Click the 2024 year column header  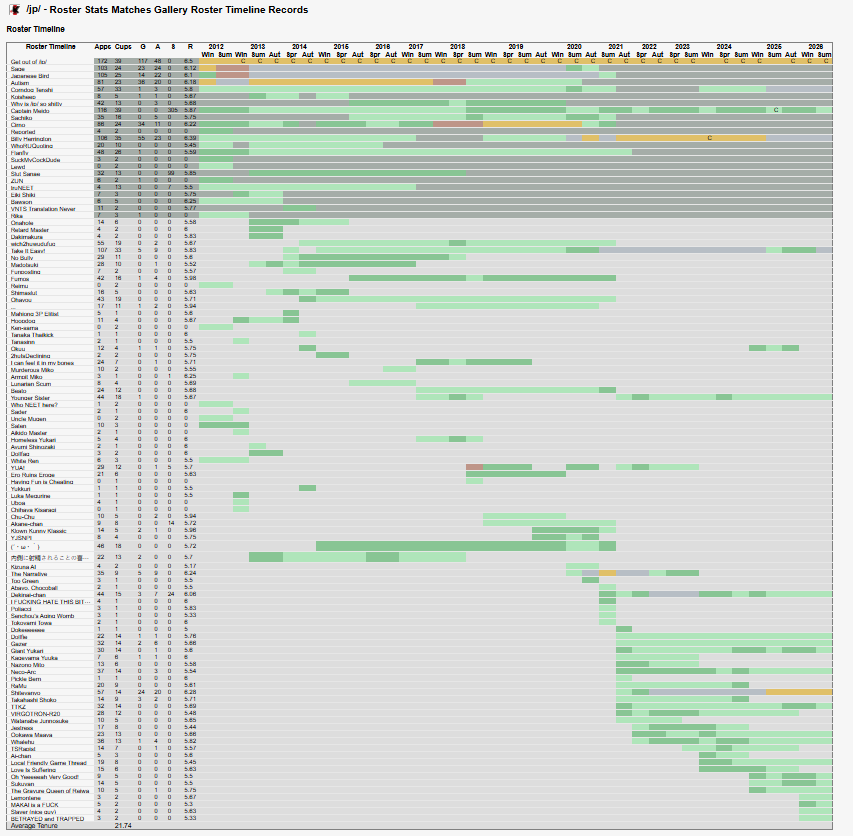click(724, 47)
